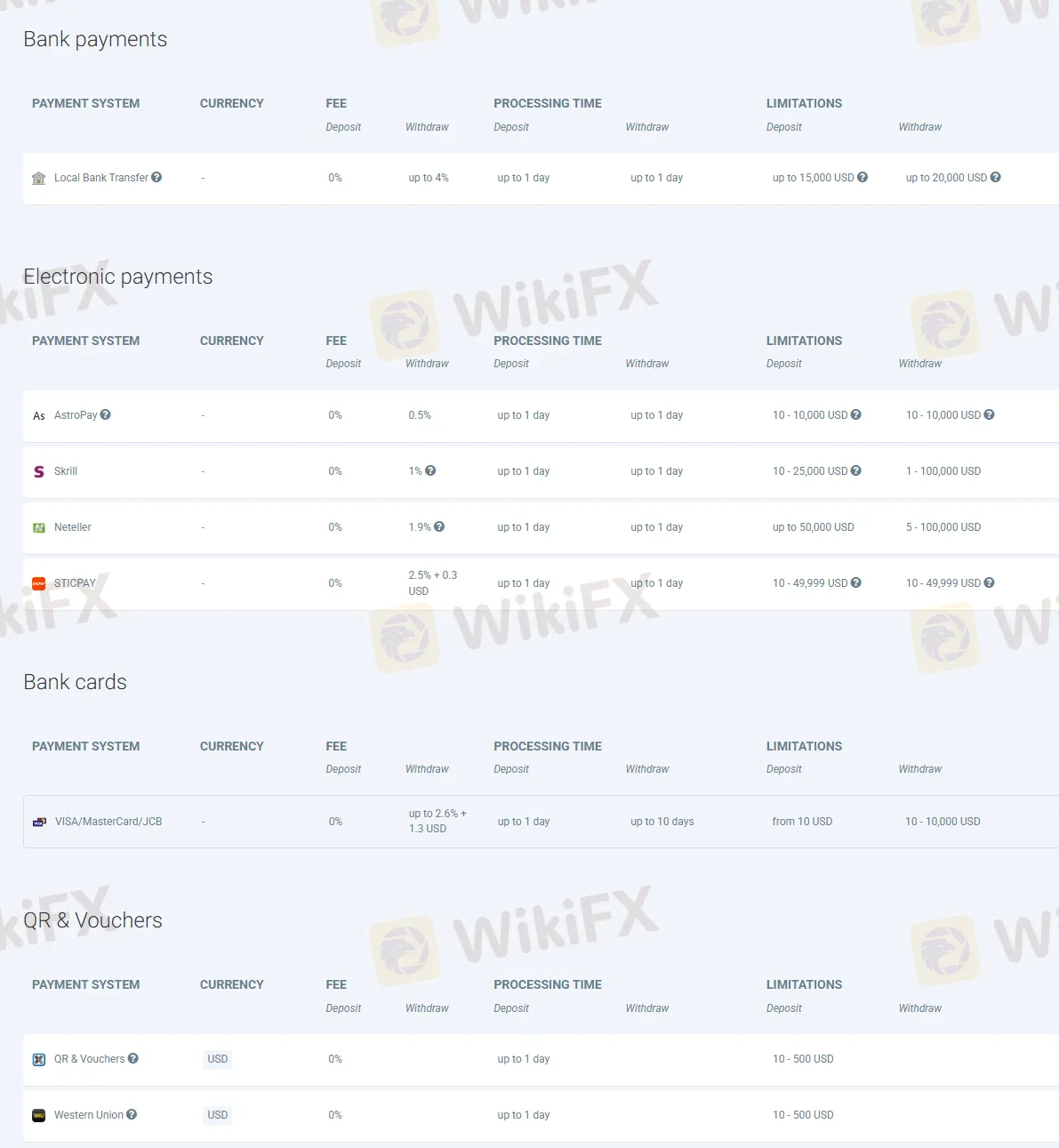Screen dimensions: 1059x1148
Task: Select the Neteller payment system name
Action: [73, 527]
